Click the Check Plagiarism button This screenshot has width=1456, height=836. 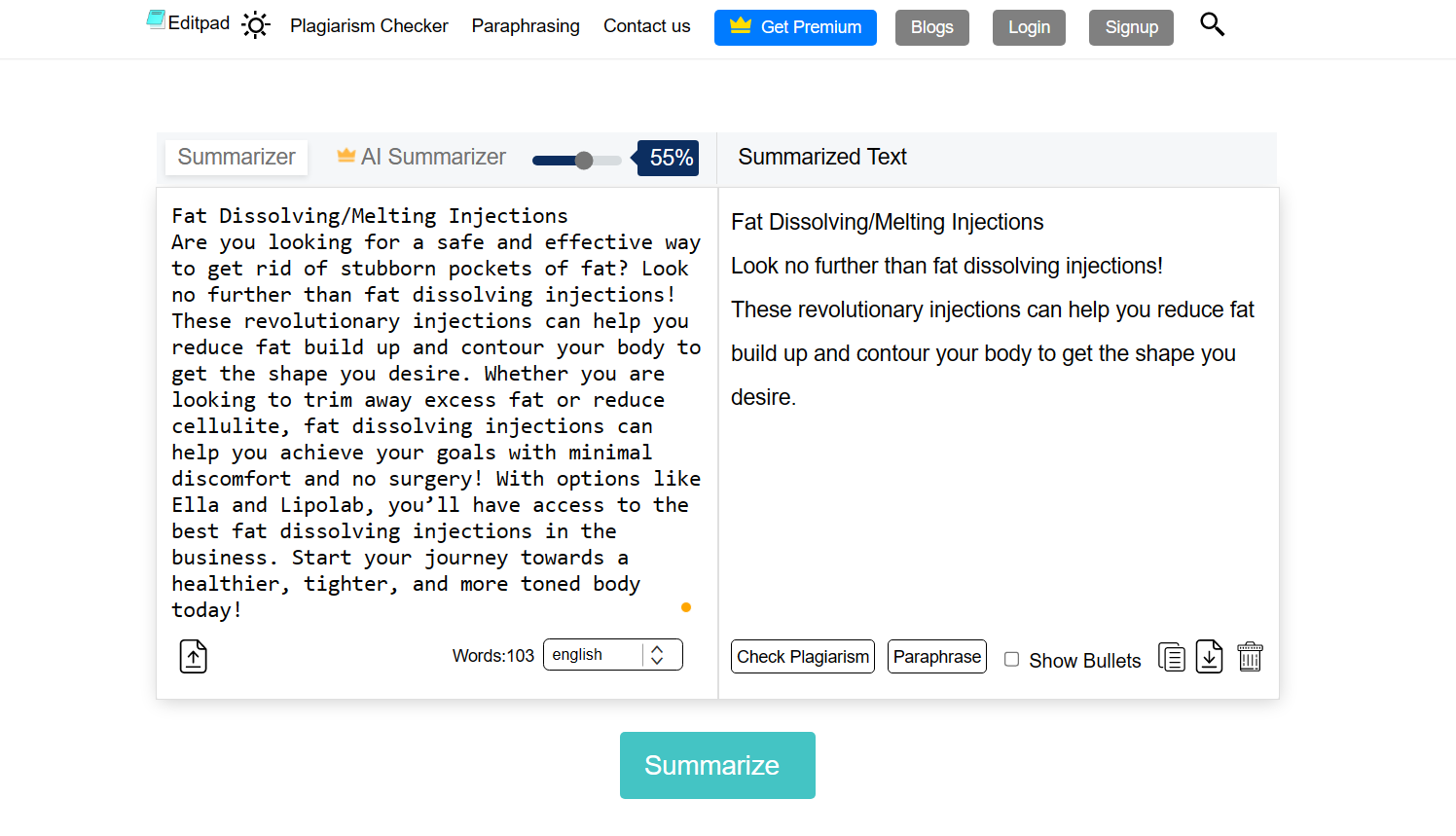(x=802, y=657)
